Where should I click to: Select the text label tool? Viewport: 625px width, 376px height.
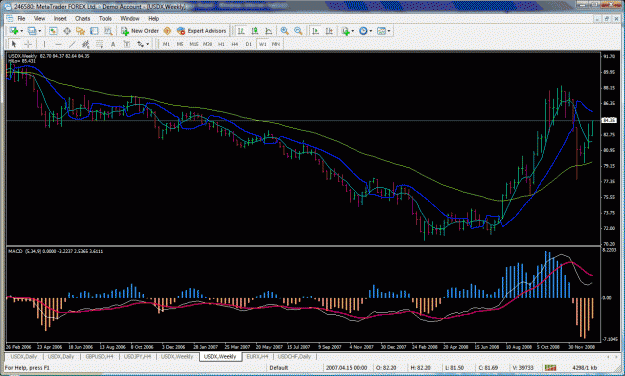(x=127, y=44)
